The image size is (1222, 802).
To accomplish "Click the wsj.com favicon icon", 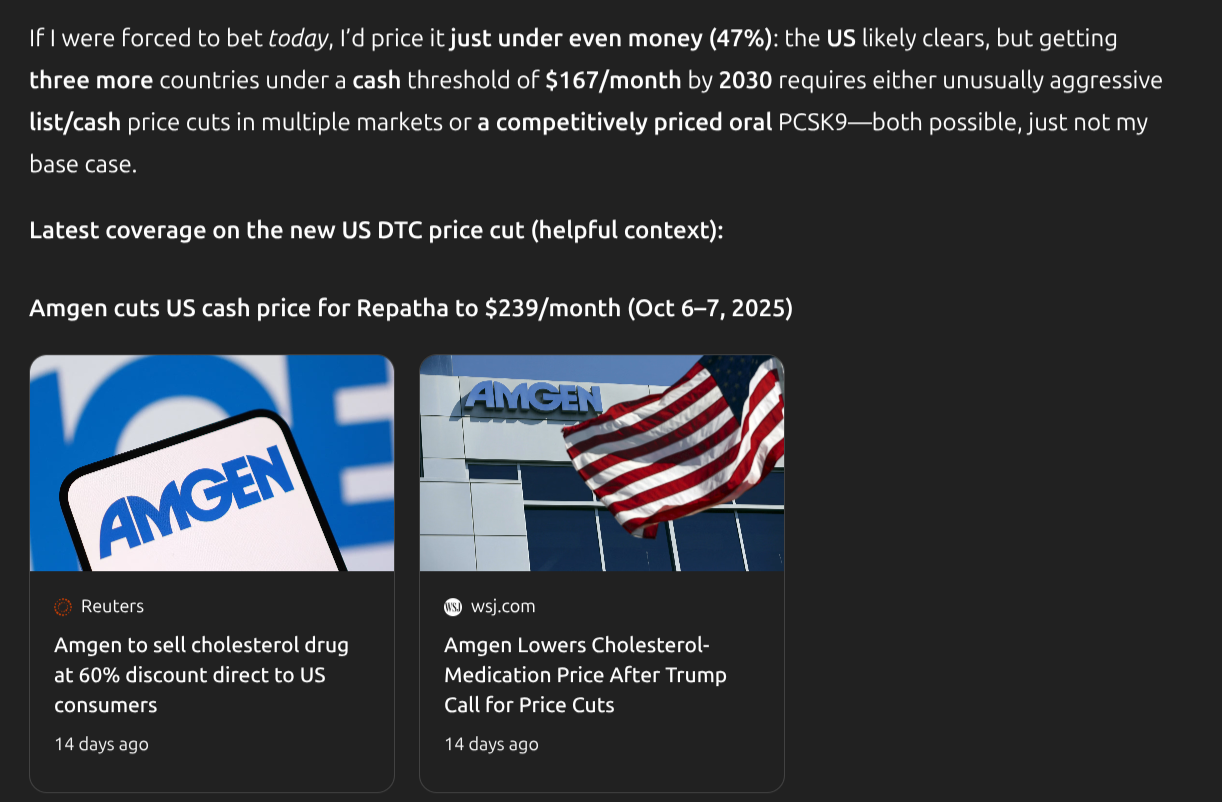I will [x=453, y=607].
